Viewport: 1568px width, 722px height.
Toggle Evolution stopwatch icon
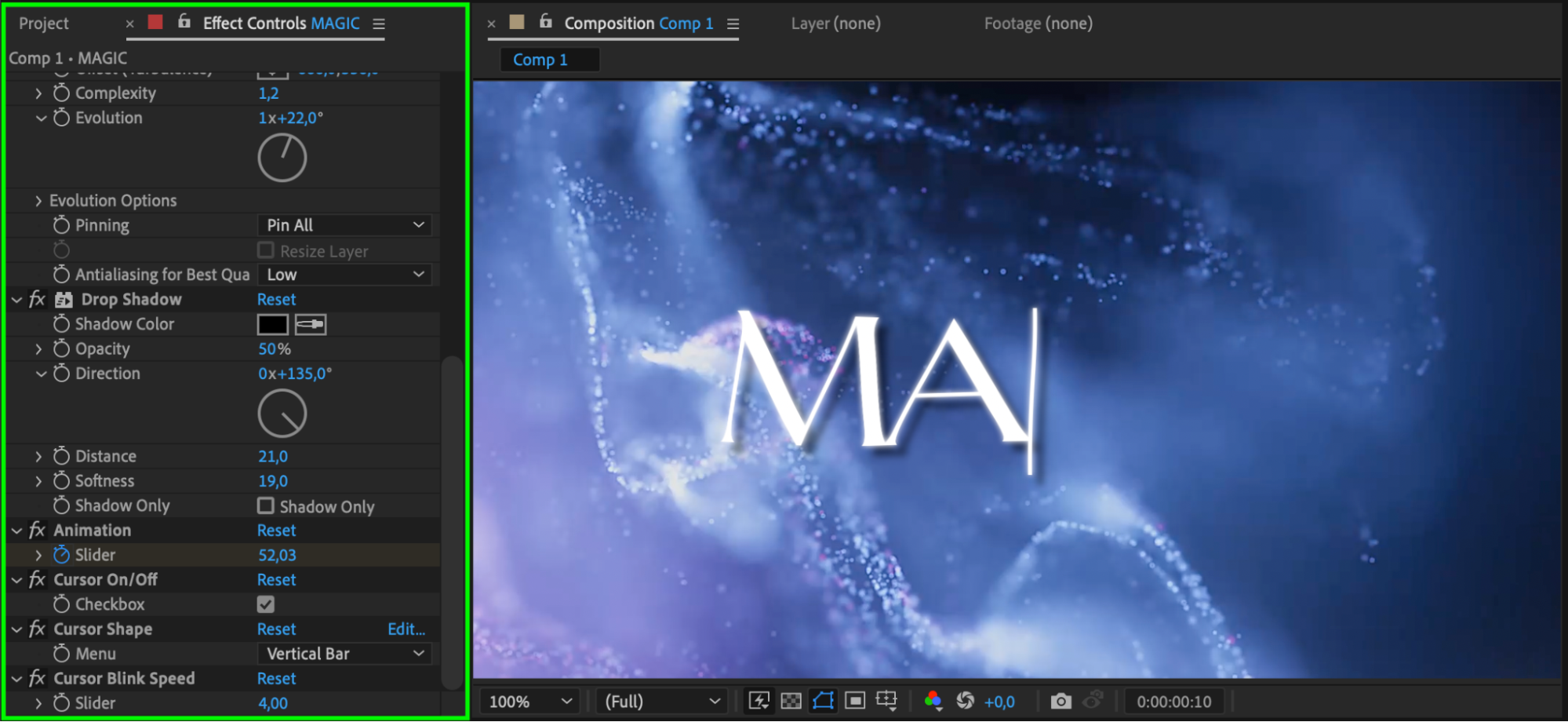click(61, 118)
